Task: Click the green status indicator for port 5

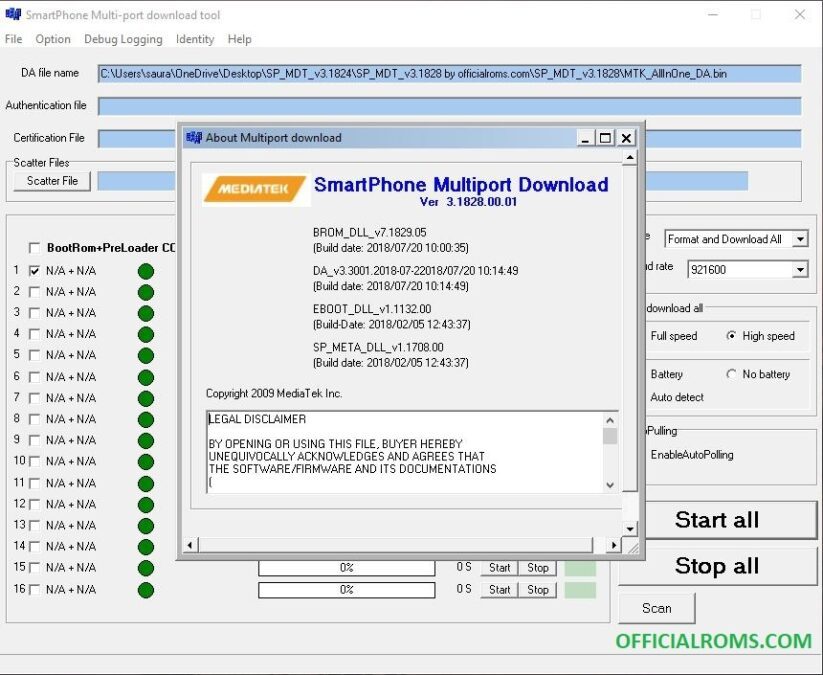Action: point(146,355)
